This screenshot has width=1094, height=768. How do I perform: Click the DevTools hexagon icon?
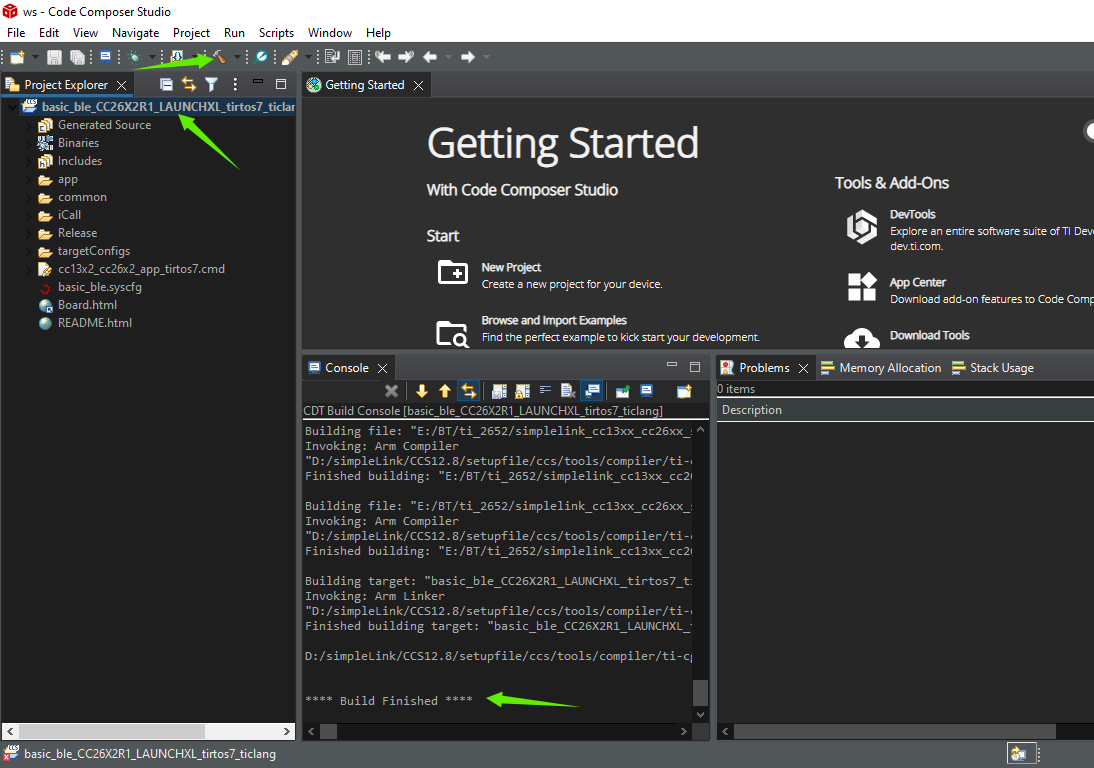[x=862, y=227]
